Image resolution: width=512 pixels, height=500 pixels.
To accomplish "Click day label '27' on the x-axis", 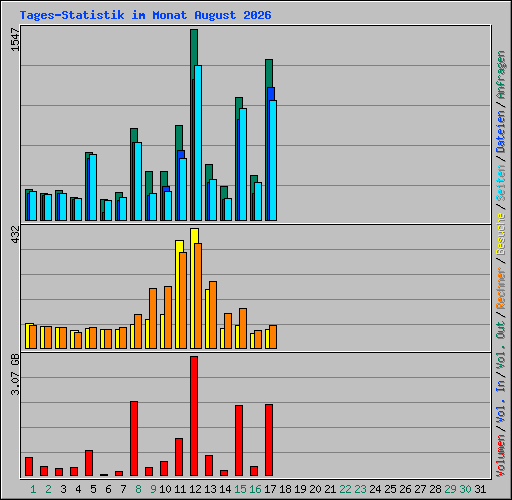I will point(420,489).
